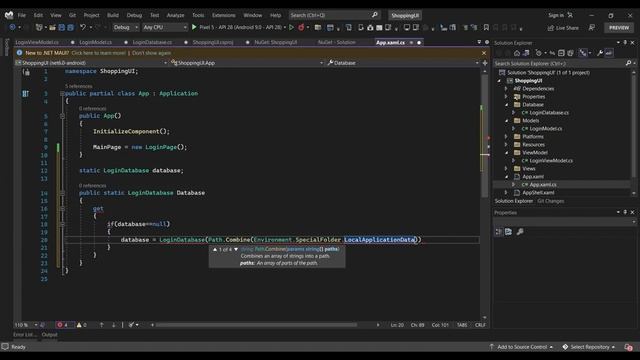Click the Undo arrow icon

point(83,27)
